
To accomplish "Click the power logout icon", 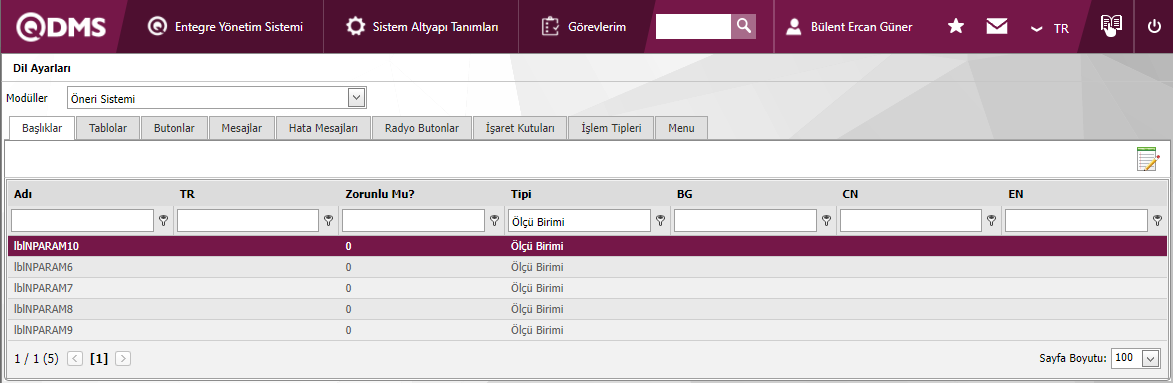I will [x=1154, y=27].
